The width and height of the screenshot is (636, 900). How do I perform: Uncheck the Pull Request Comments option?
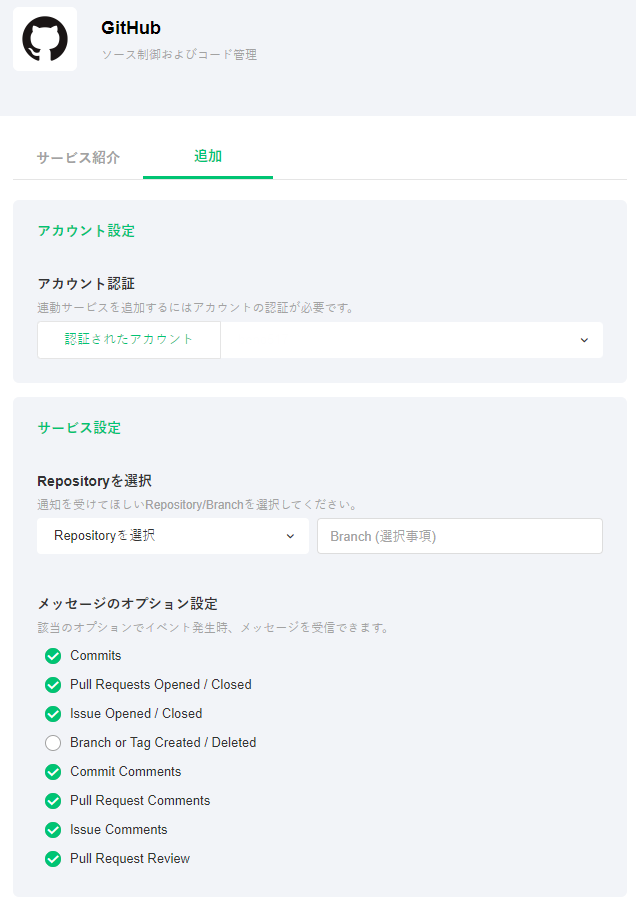click(x=53, y=801)
